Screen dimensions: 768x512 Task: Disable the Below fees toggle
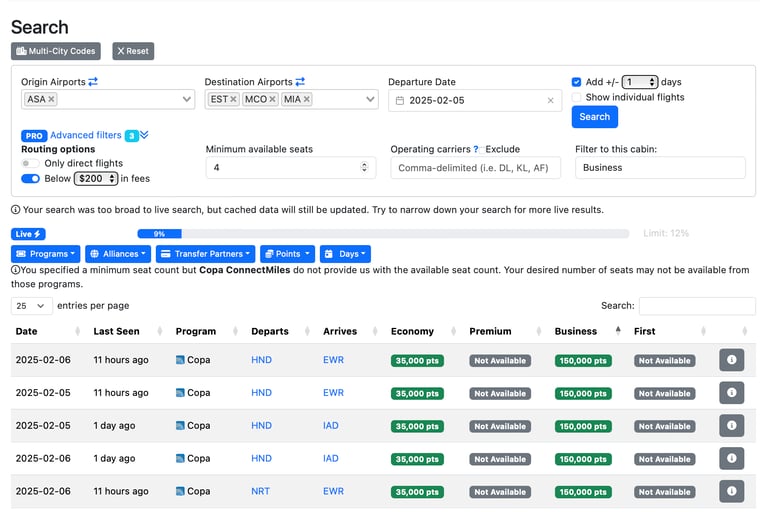[30, 178]
